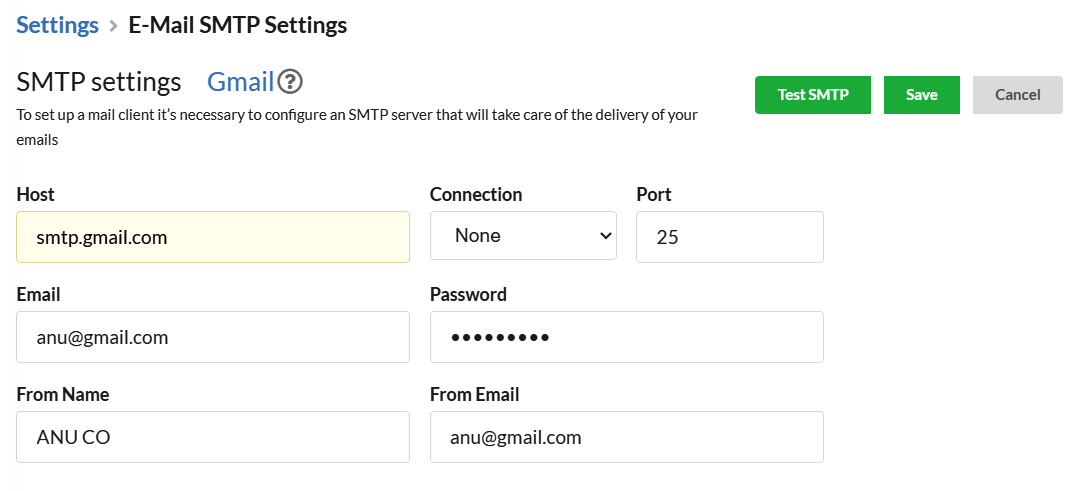Click the Port field label
1074x491 pixels.
pos(654,194)
